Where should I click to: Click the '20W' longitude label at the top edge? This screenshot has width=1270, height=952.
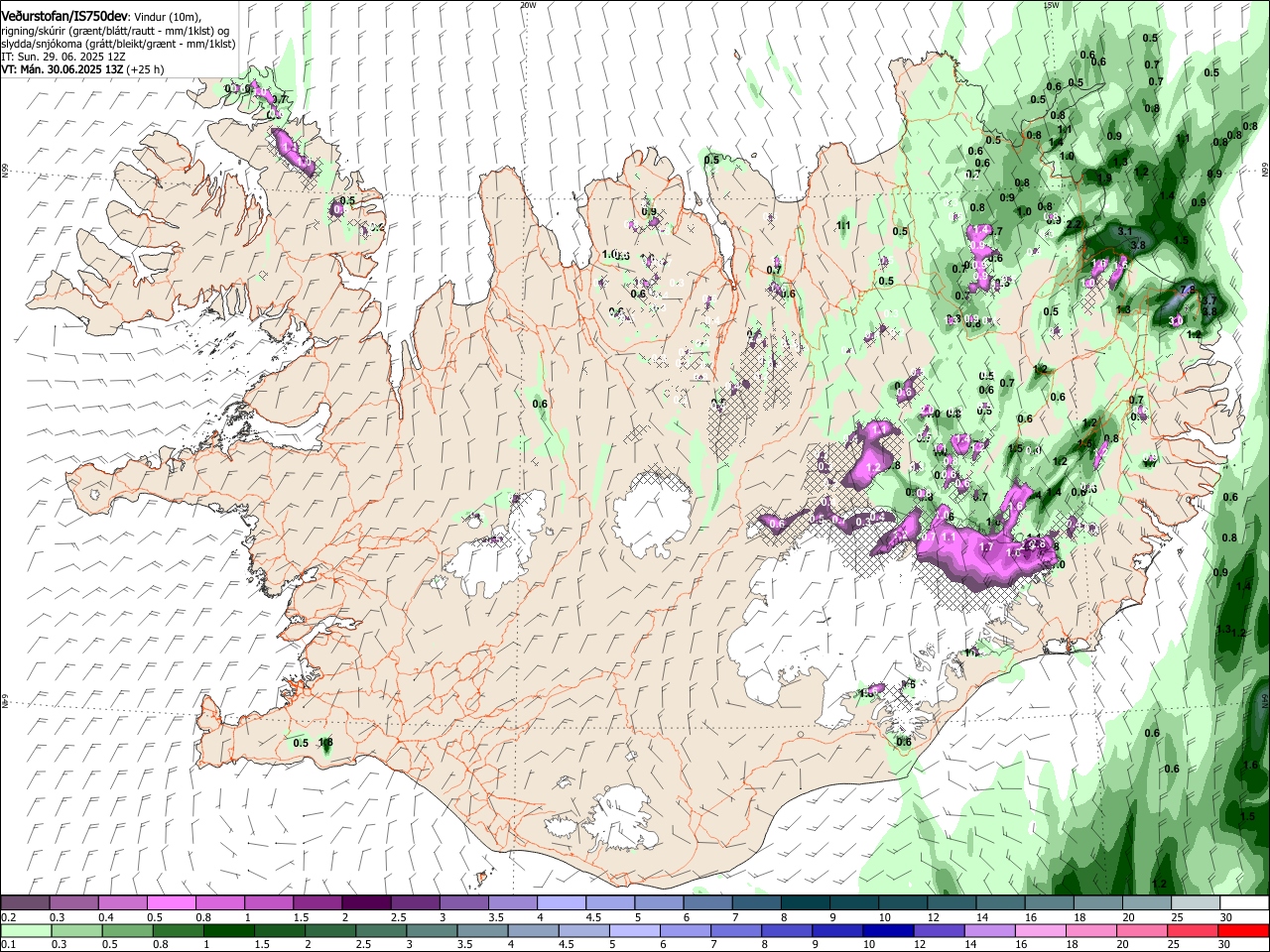click(528, 5)
